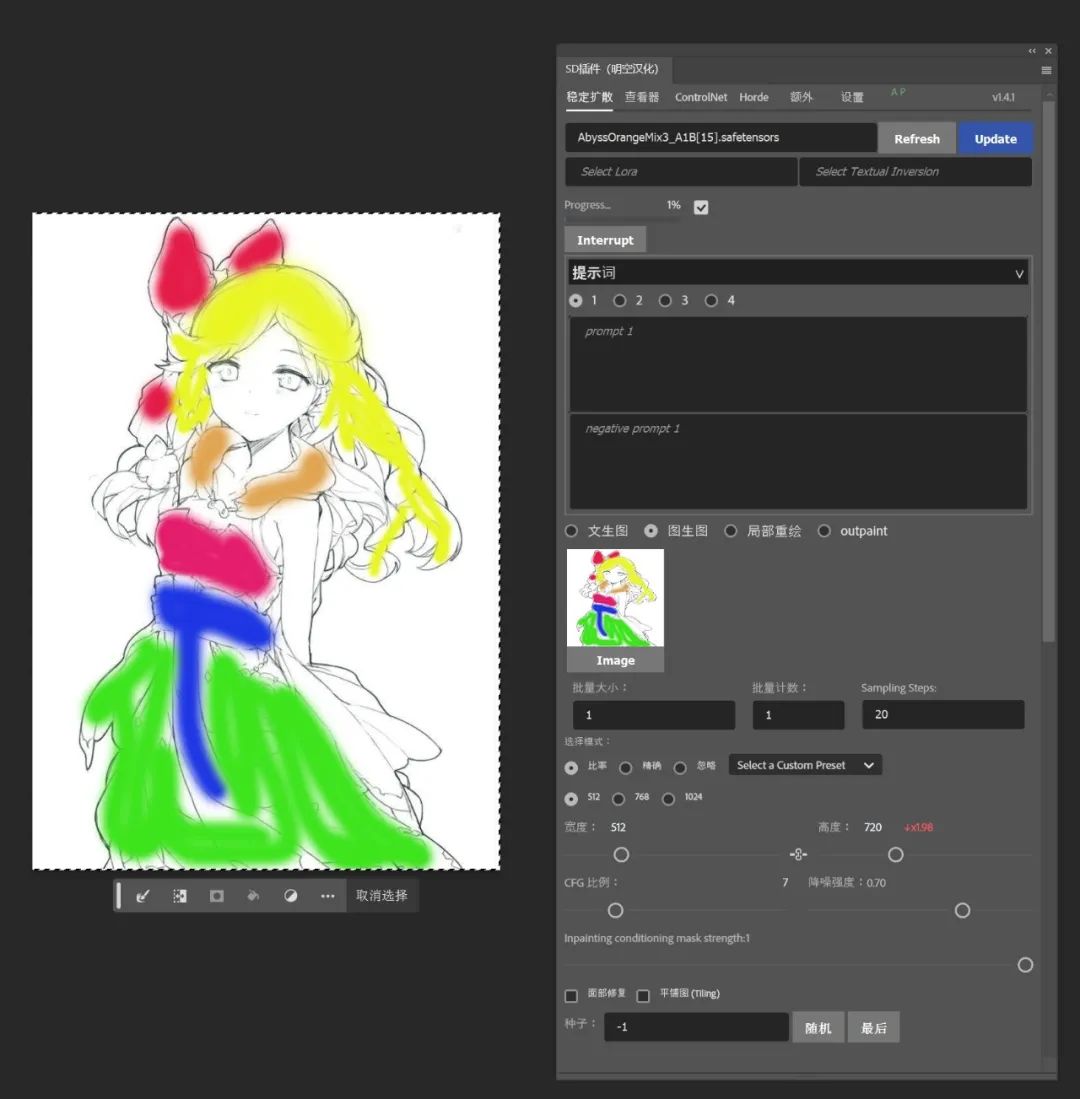Click the Interrupt button

tap(605, 240)
